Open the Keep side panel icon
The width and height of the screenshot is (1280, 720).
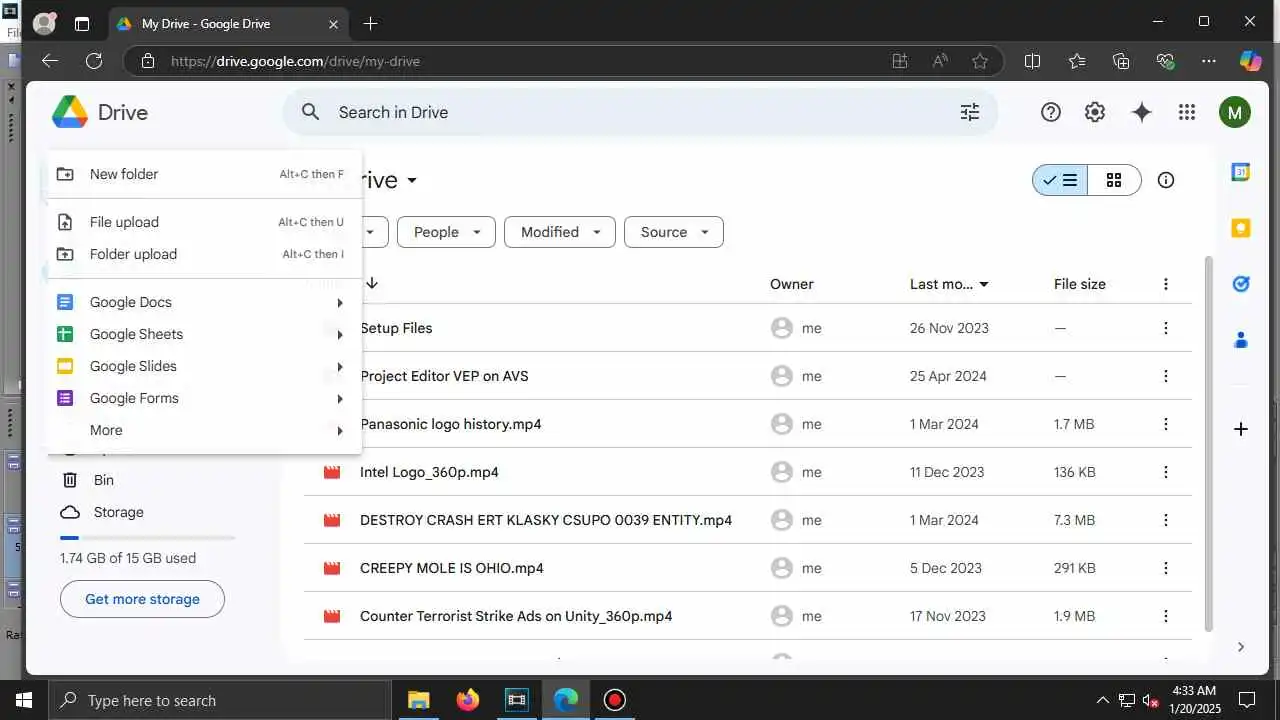click(1241, 228)
